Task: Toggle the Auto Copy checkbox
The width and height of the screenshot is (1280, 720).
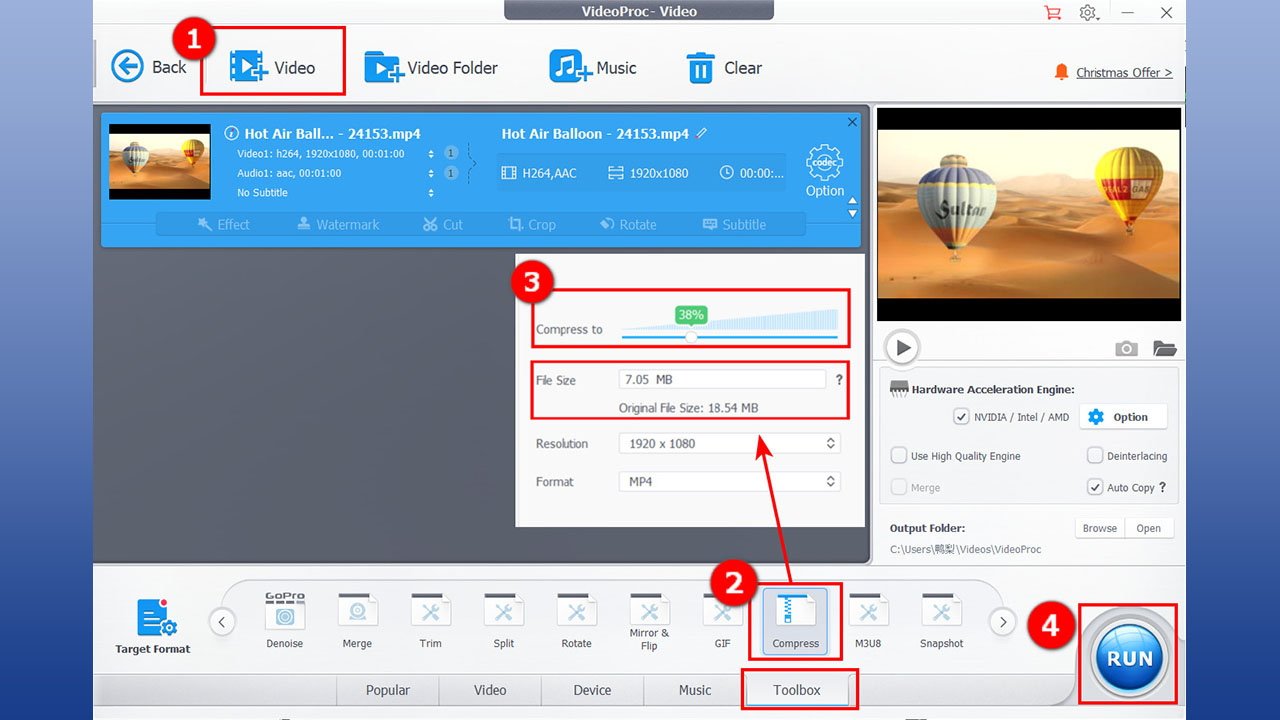Action: pyautogui.click(x=1095, y=487)
